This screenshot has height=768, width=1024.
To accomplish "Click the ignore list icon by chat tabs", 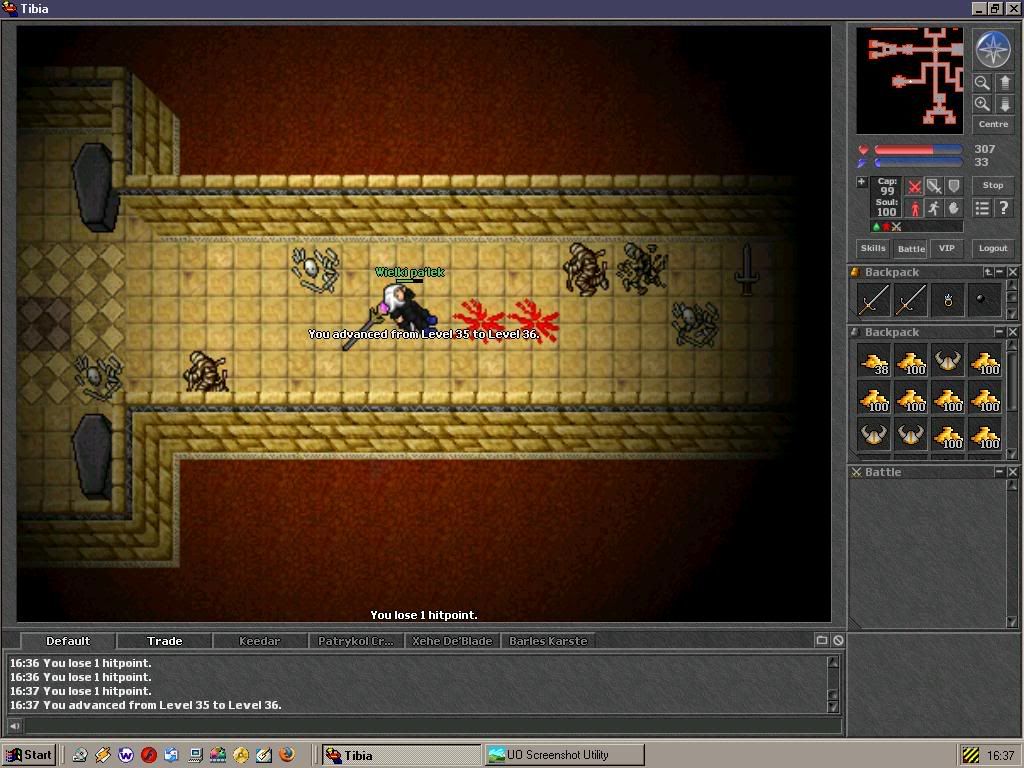I will (838, 641).
